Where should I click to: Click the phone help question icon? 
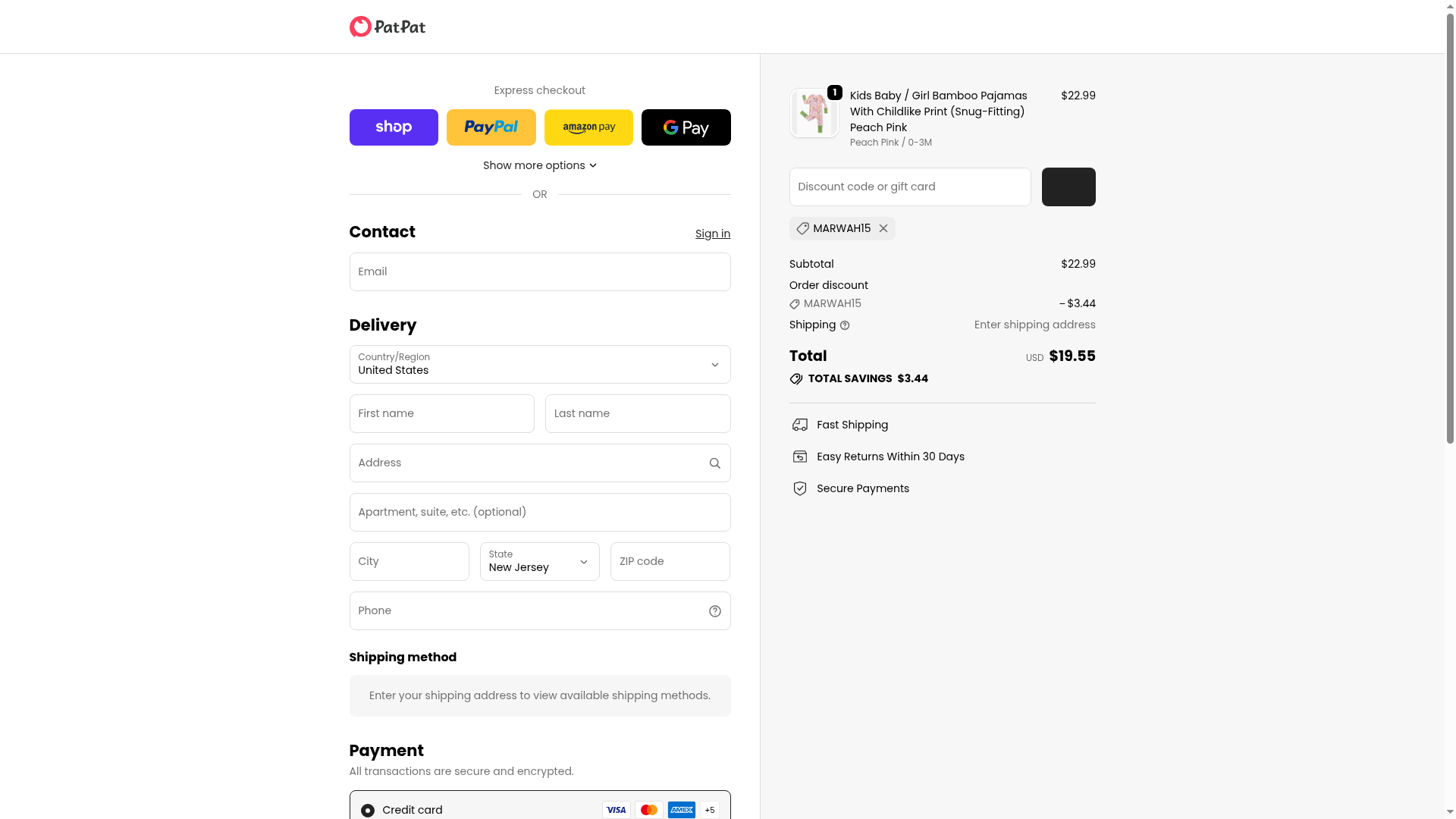coord(714,611)
